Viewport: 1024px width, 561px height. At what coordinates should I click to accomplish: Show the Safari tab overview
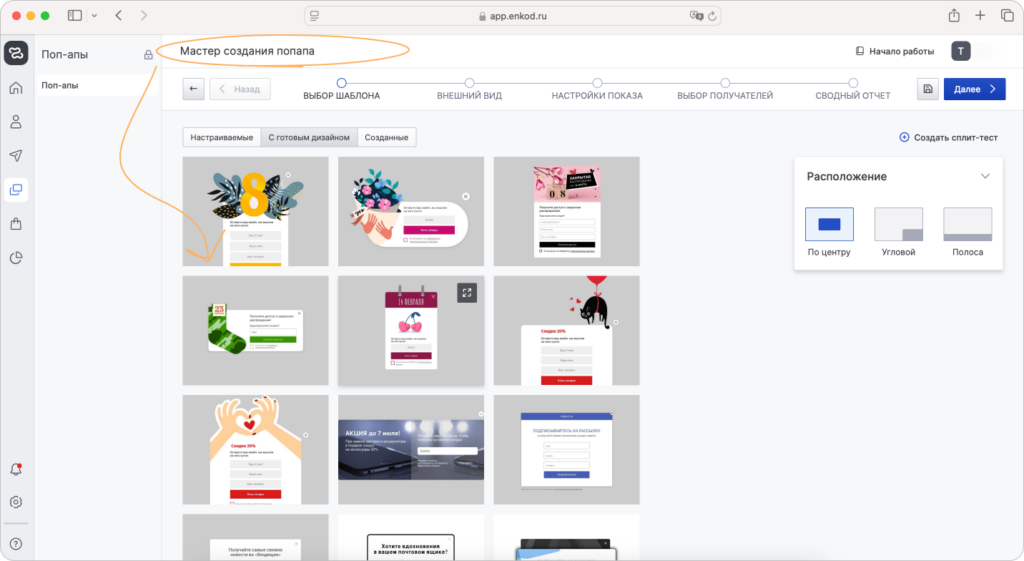[x=1007, y=15]
